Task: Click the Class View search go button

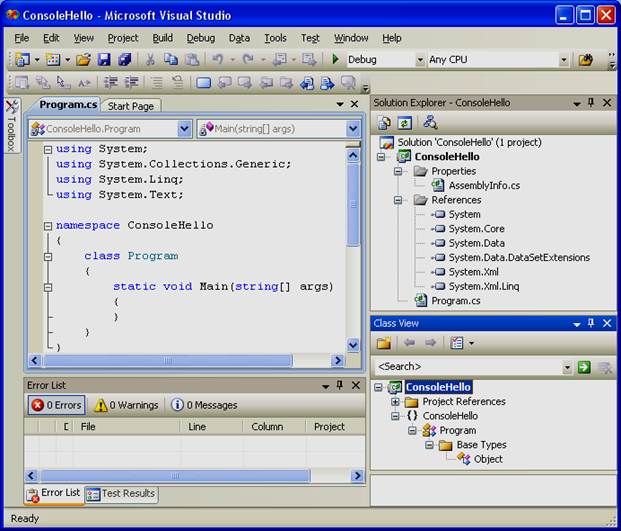Action: (x=584, y=367)
